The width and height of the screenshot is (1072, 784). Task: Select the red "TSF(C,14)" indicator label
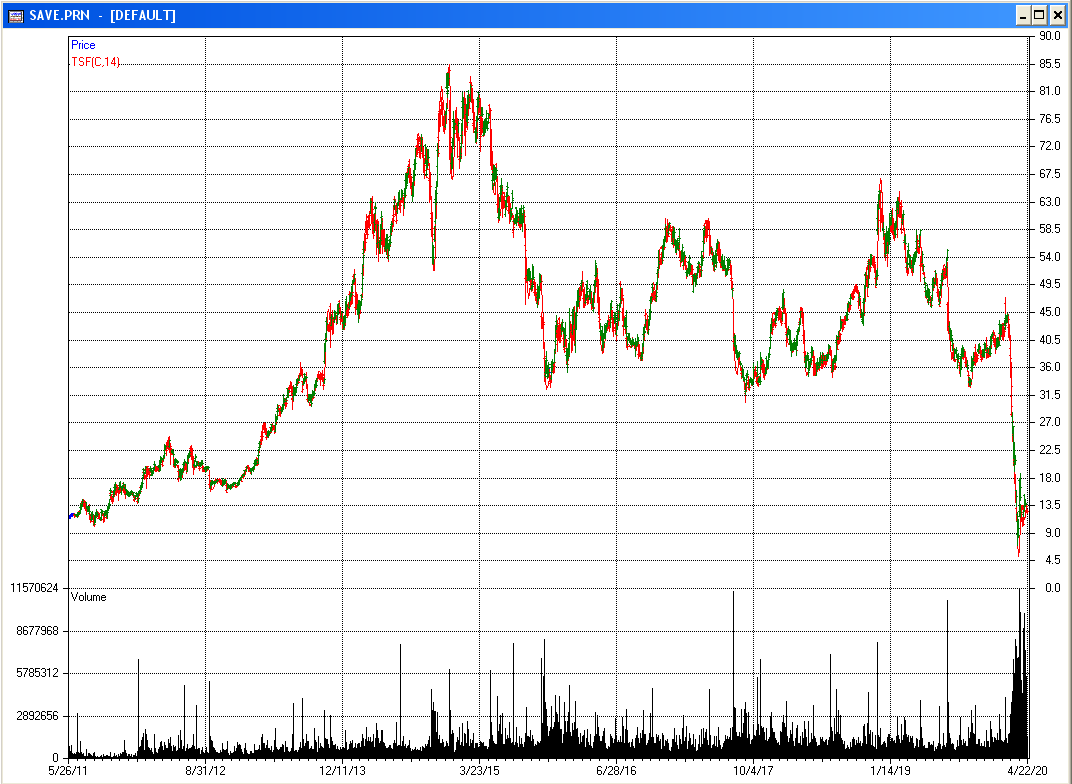[x=96, y=62]
